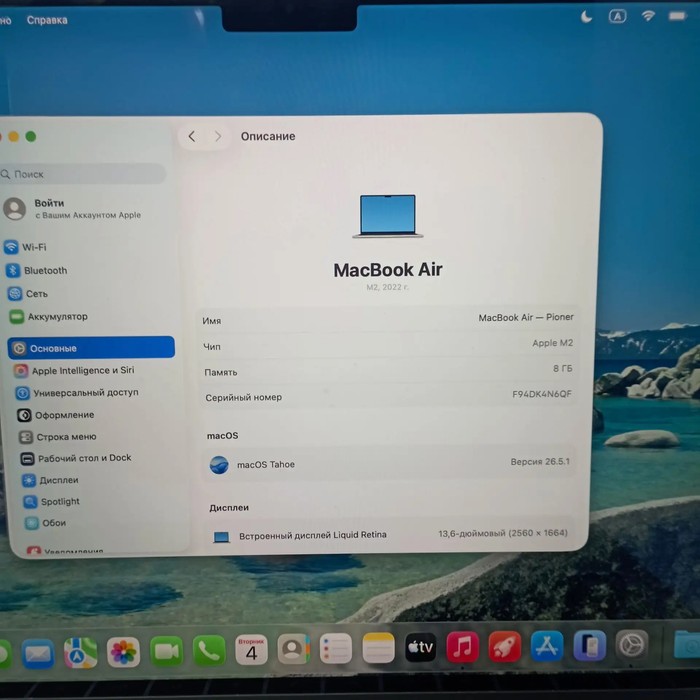The image size is (700, 700).
Task: Go back with the left chevron
Action: (192, 136)
